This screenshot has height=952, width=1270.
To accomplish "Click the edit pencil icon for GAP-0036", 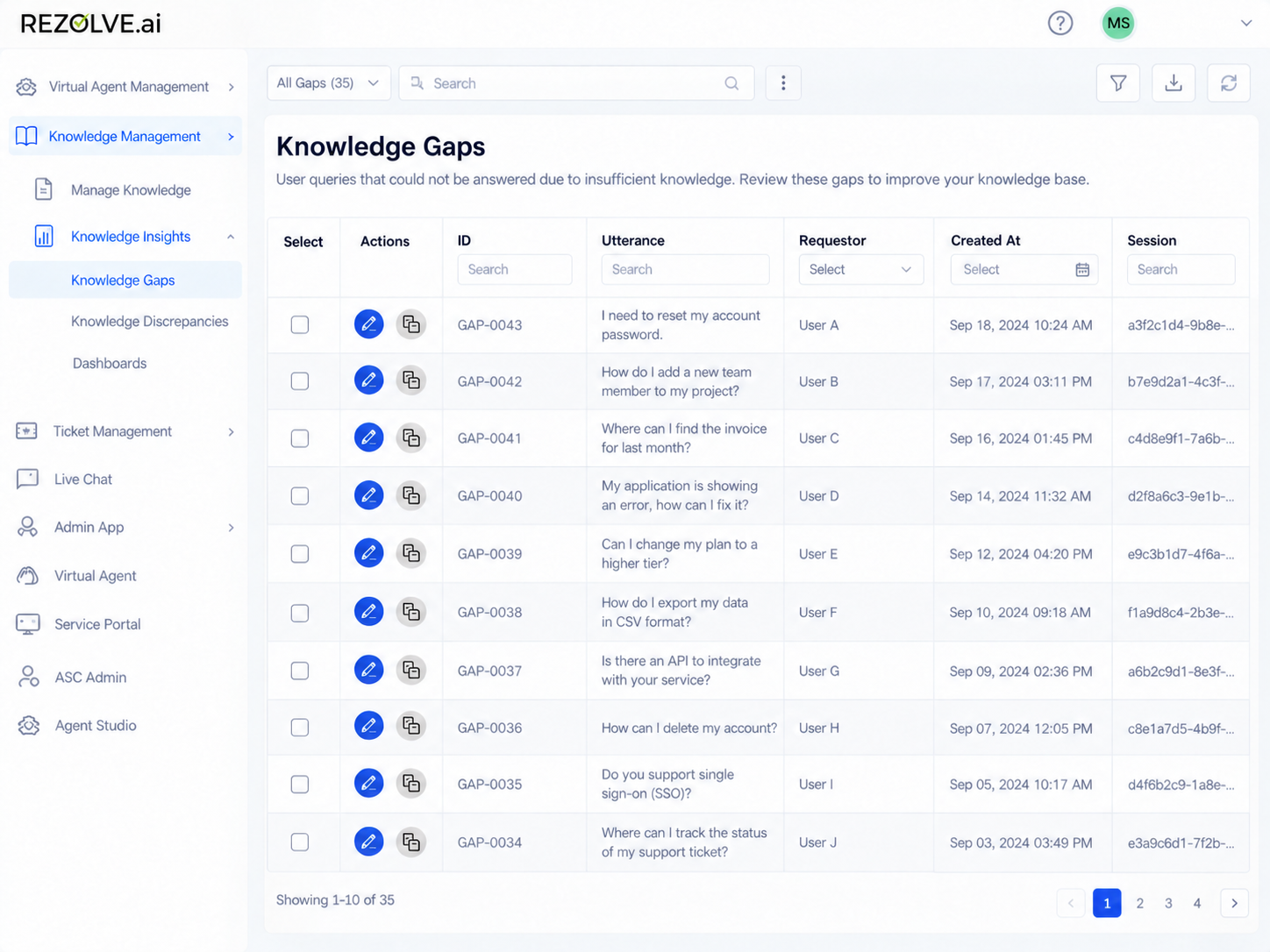I will (368, 726).
